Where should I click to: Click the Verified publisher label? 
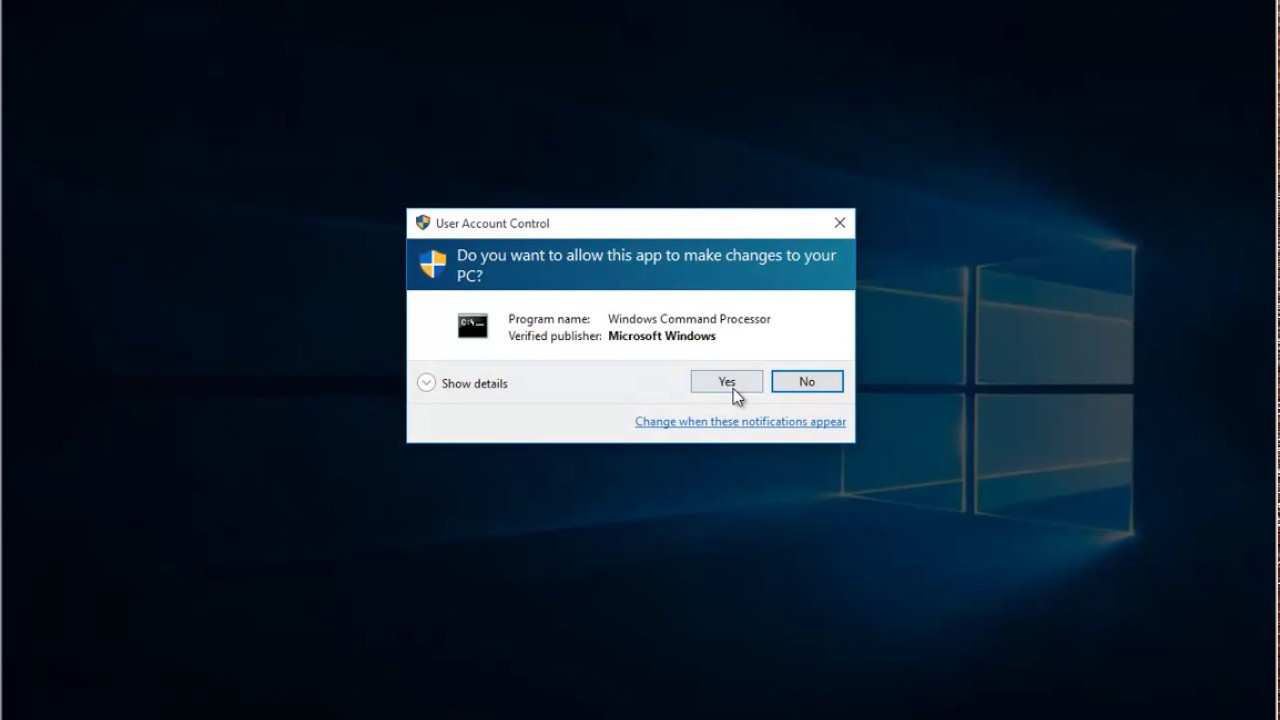(555, 336)
